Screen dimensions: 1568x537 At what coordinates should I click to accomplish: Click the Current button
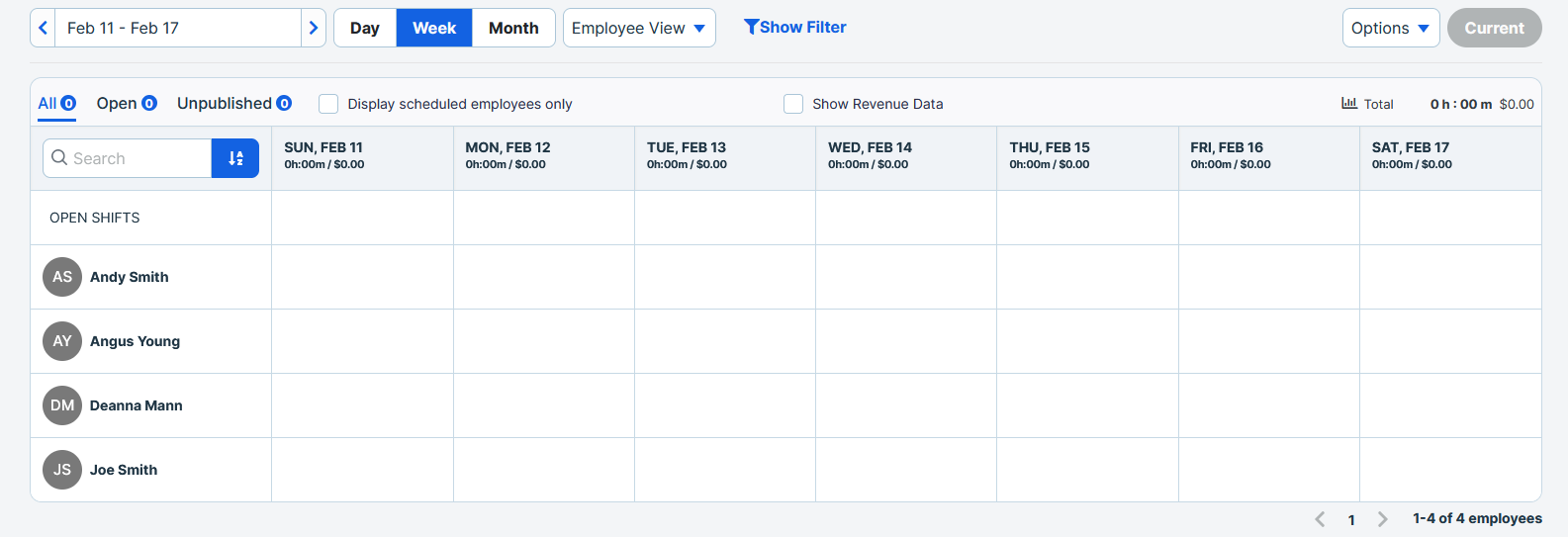1494,28
